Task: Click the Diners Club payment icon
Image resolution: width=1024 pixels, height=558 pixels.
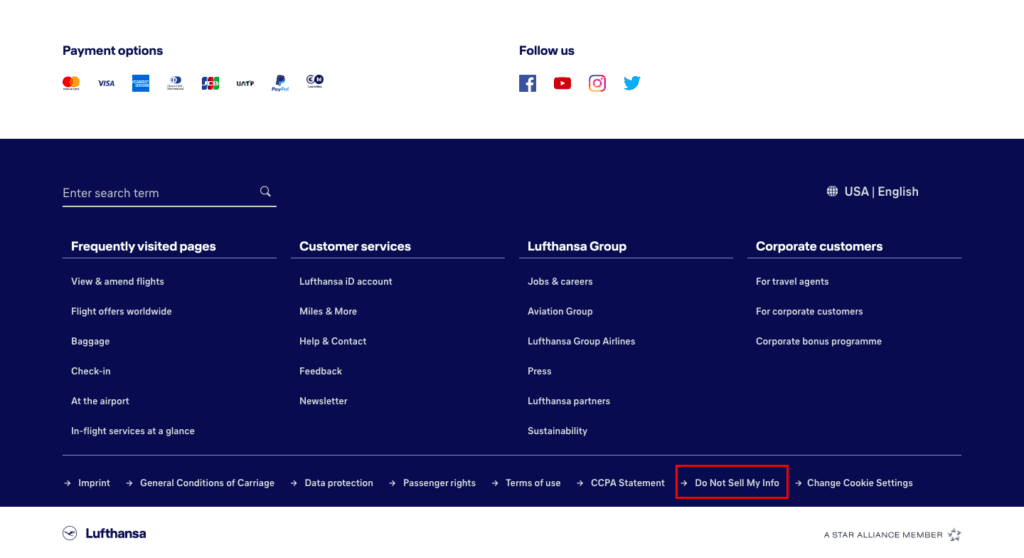Action: pyautogui.click(x=175, y=83)
